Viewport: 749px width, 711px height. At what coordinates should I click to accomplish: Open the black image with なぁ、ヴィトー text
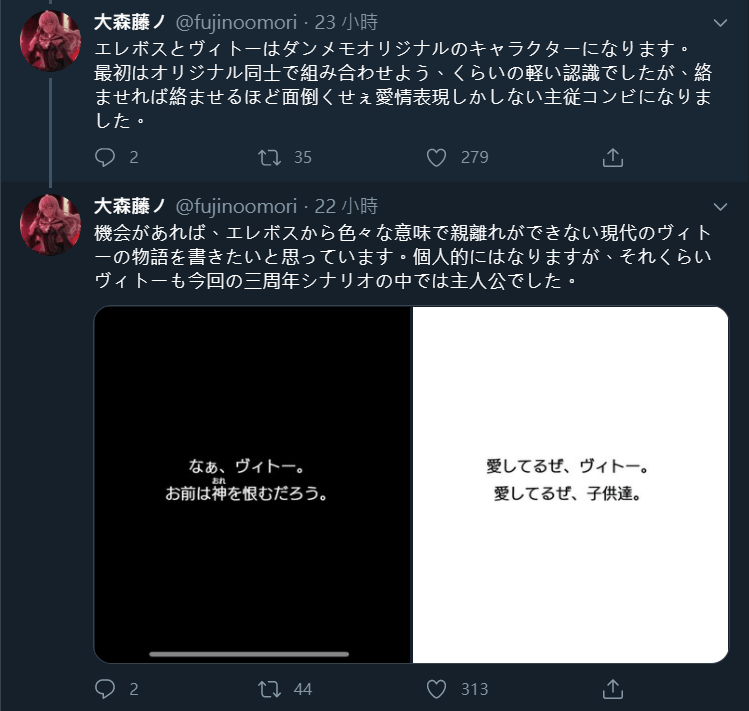pyautogui.click(x=253, y=485)
